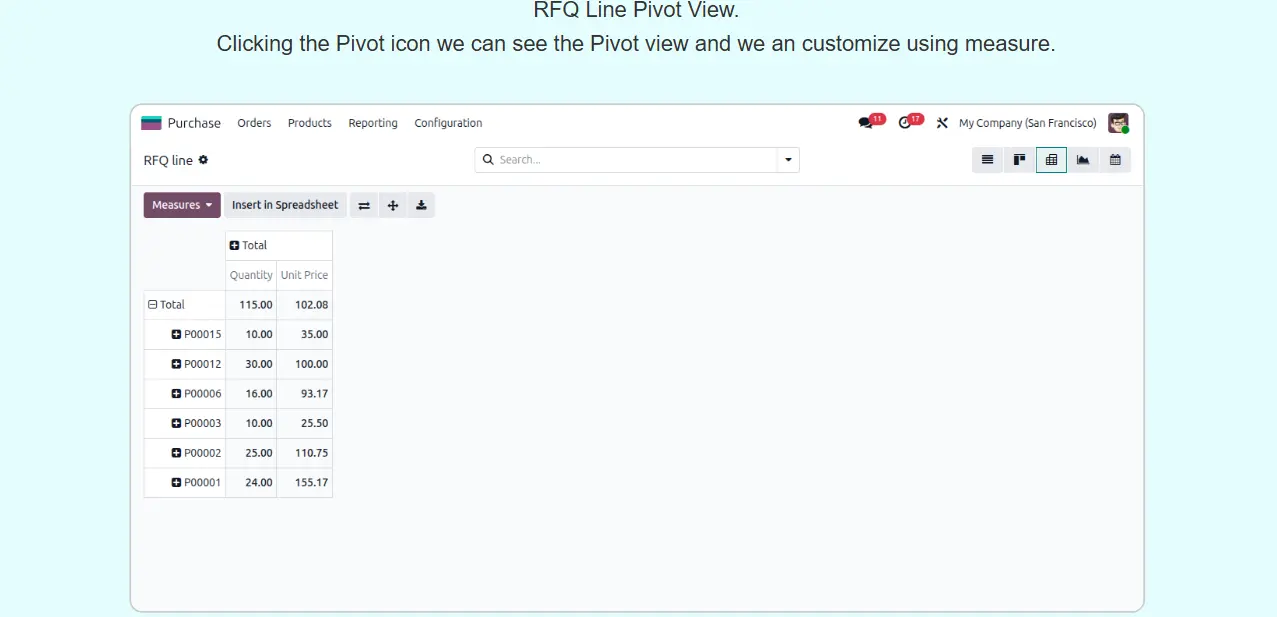Switch to the kanban view icon
This screenshot has height=617, width=1277.
tap(1019, 160)
